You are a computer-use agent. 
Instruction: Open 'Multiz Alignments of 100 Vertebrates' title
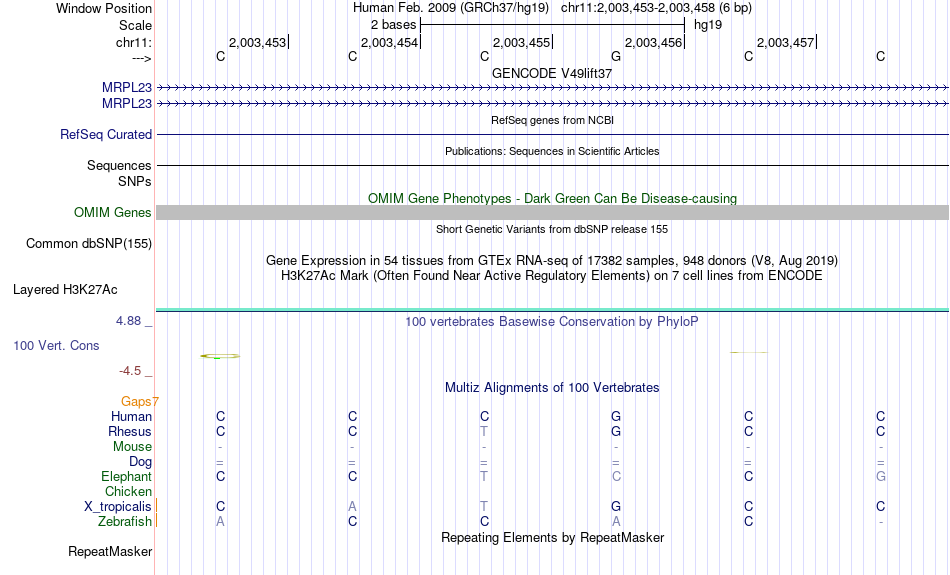552,388
